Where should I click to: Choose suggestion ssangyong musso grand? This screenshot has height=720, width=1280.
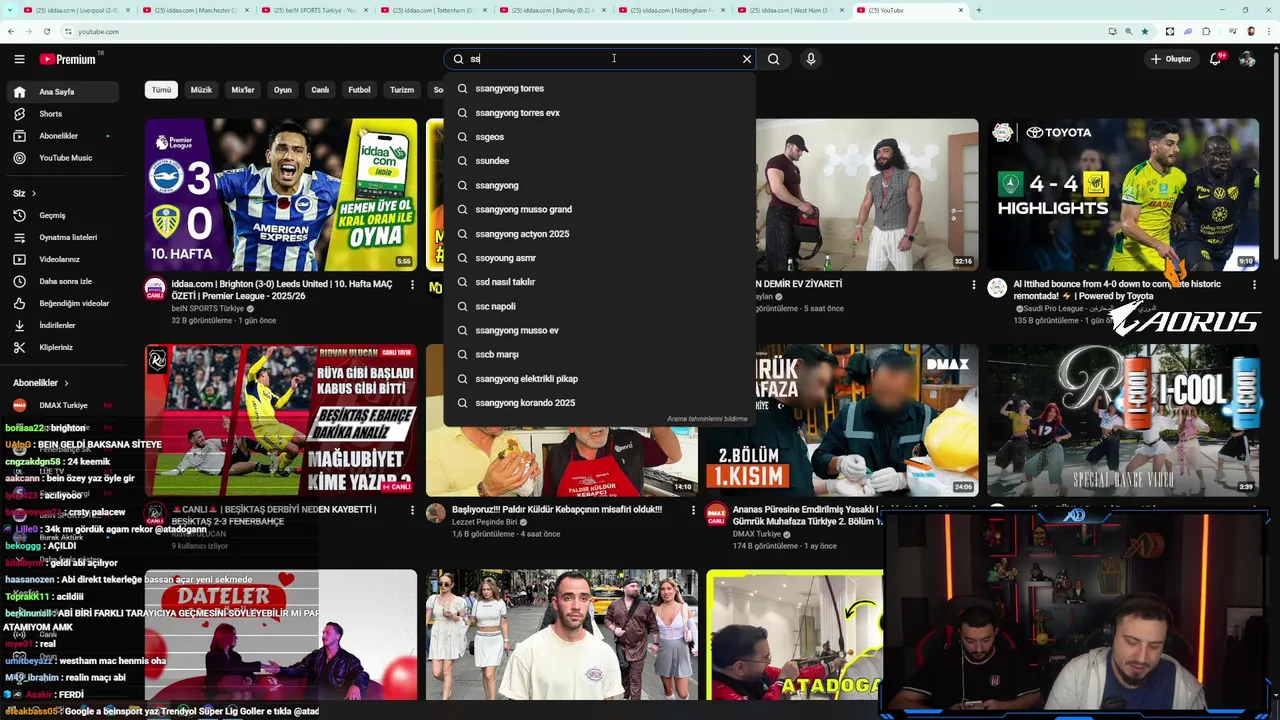coord(600,209)
